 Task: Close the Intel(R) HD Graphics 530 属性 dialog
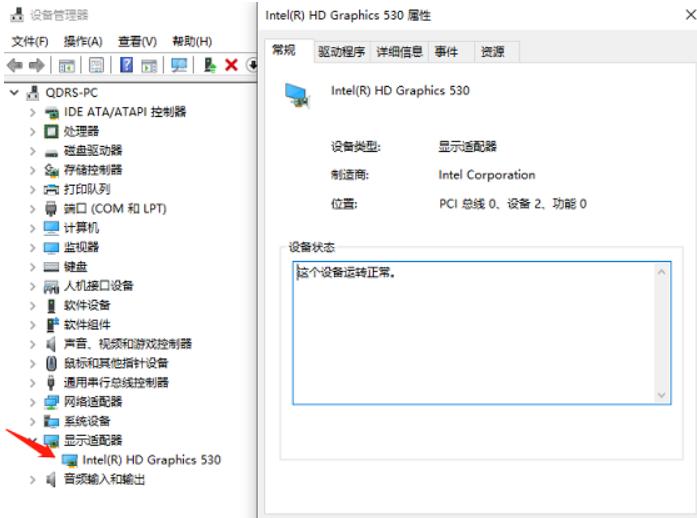pos(690,15)
